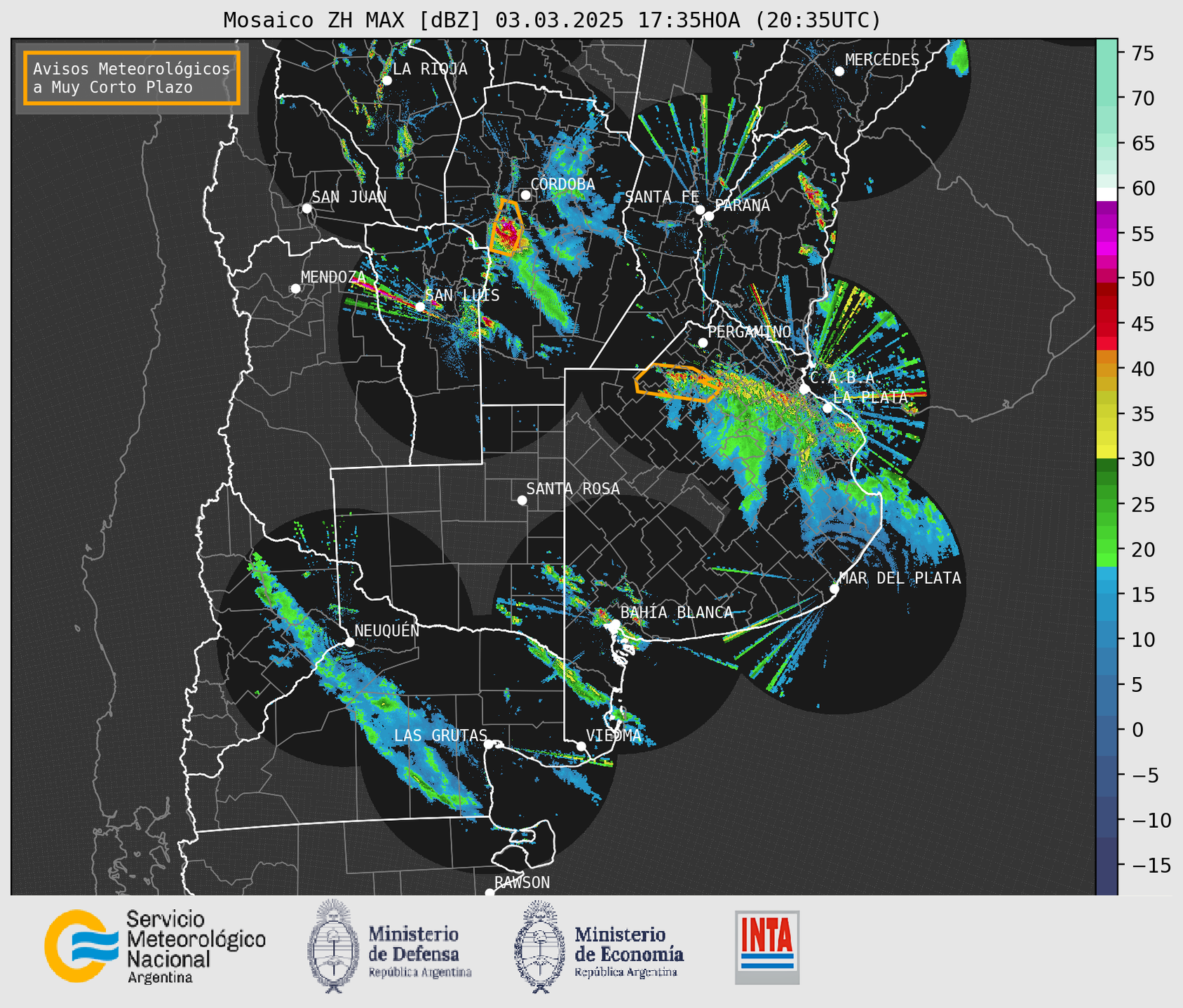Click the LAS GRUTAS label
This screenshot has height=1008, width=1183.
(440, 735)
